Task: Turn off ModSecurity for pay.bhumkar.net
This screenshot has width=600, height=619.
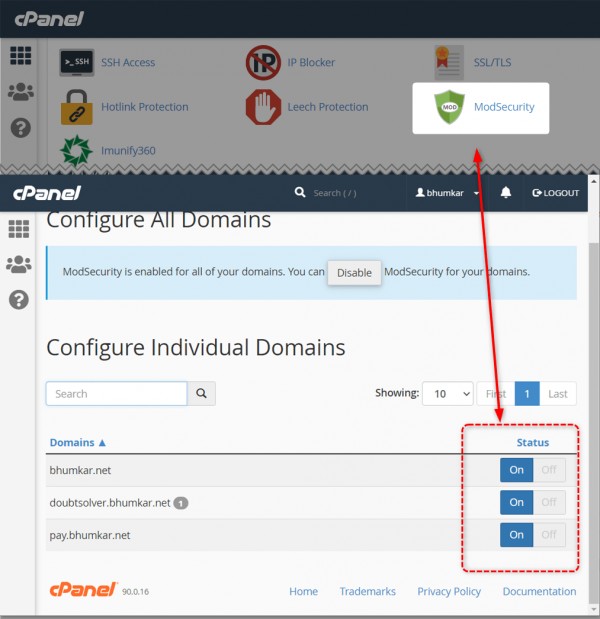Action: 548,535
